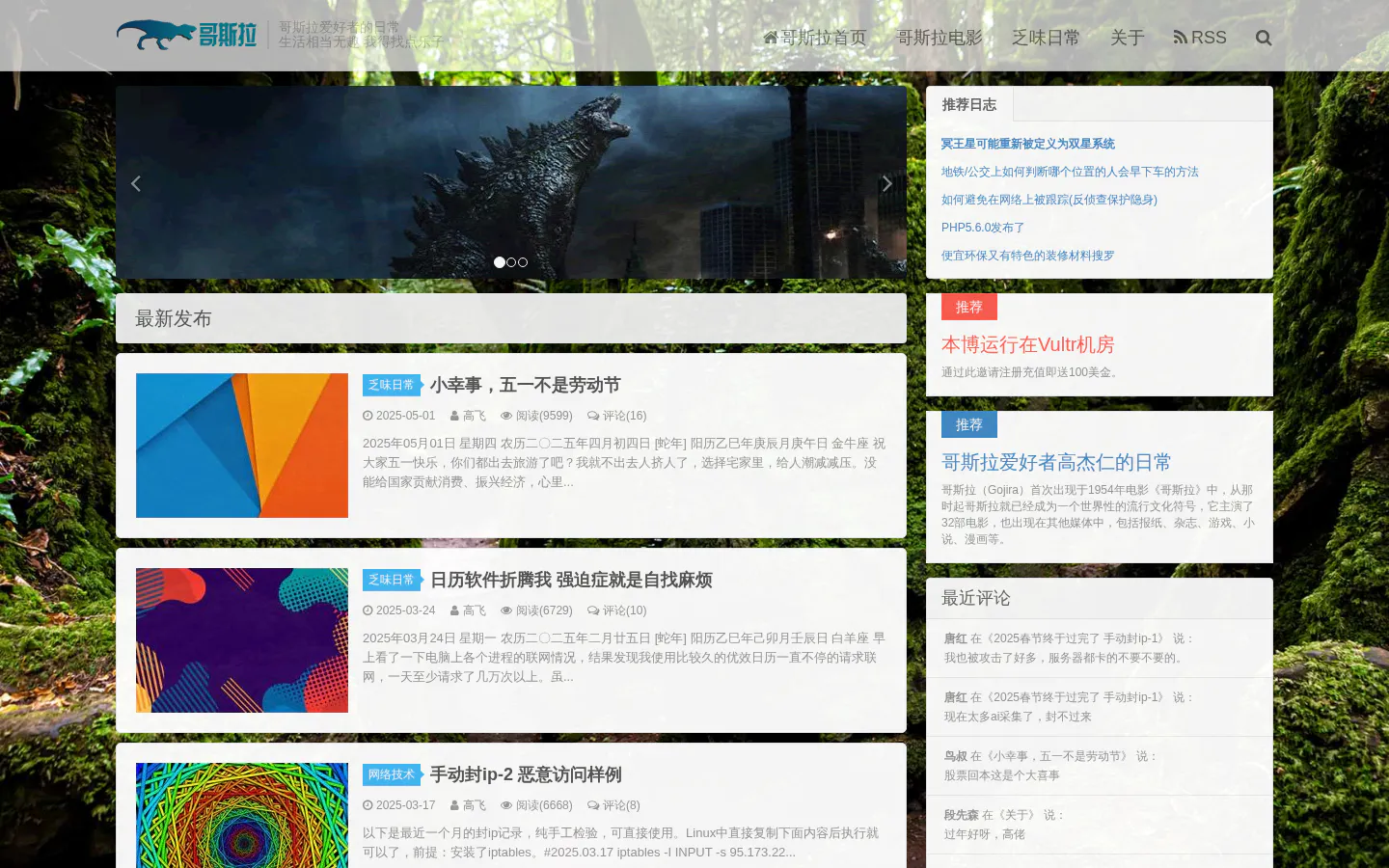
Task: Open PHP5.6.0发布了 link
Action: 983,228
